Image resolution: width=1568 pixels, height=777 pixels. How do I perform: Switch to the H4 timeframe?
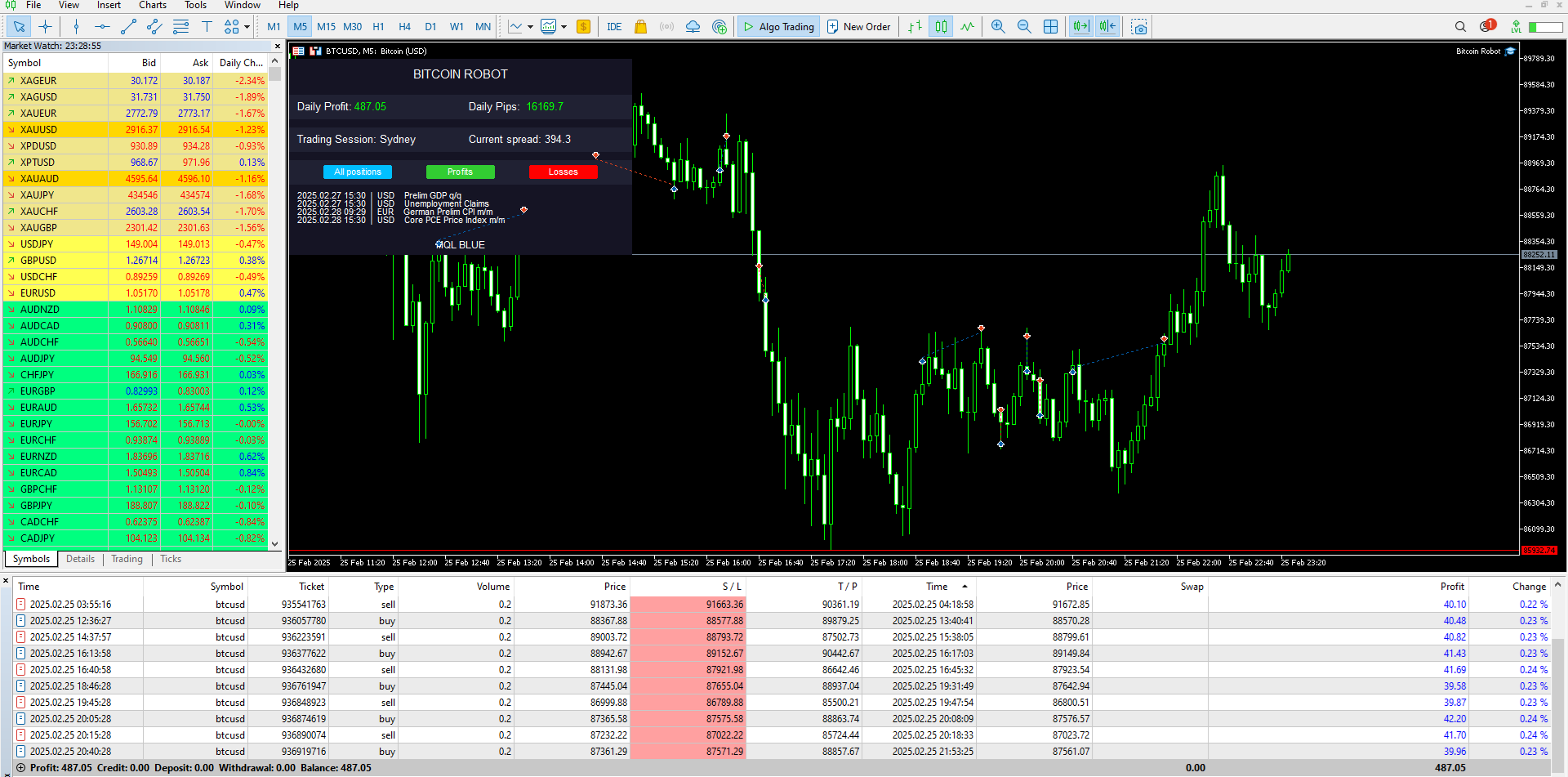click(405, 27)
